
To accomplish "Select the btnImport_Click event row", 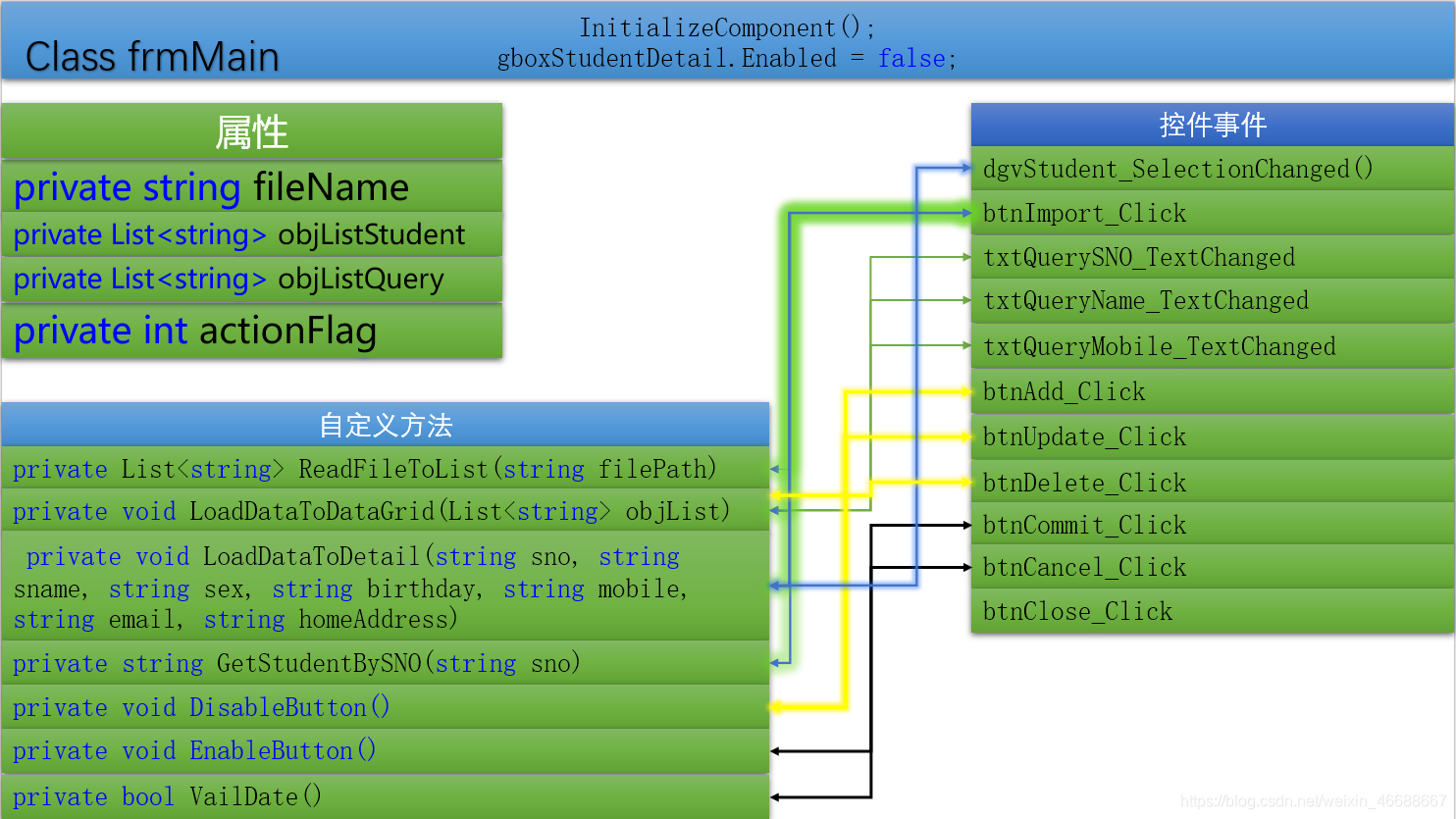I will coord(1213,213).
